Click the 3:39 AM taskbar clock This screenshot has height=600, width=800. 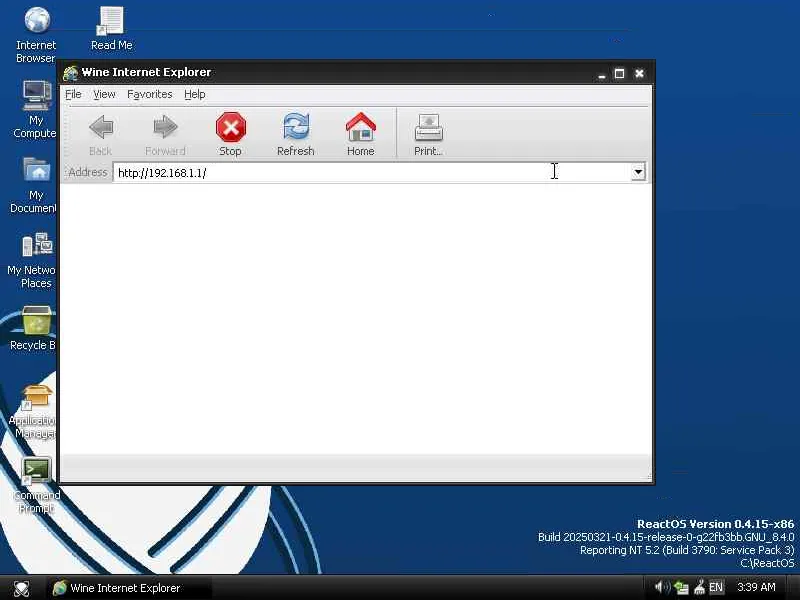[756, 587]
